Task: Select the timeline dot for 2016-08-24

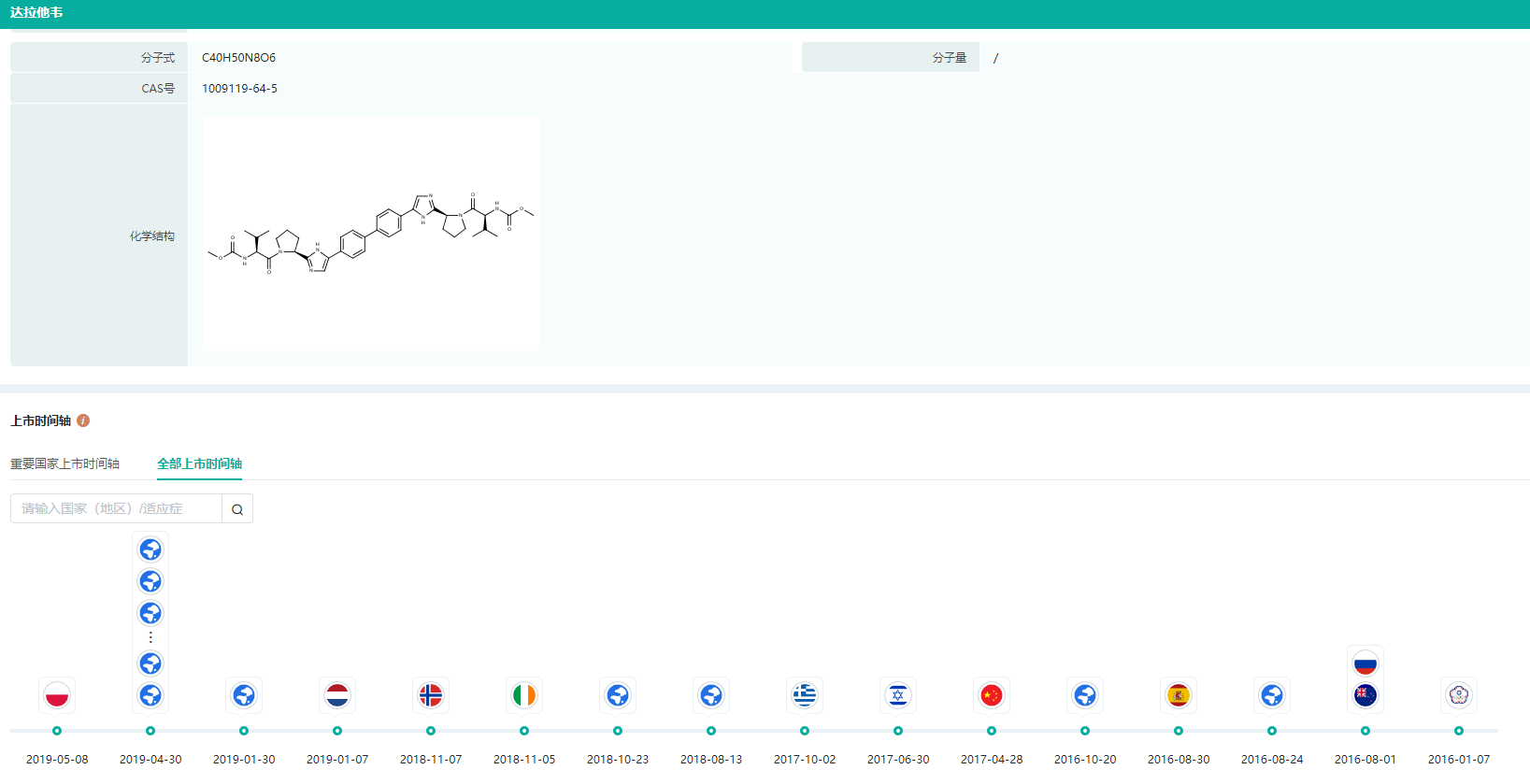Action: tap(1272, 731)
